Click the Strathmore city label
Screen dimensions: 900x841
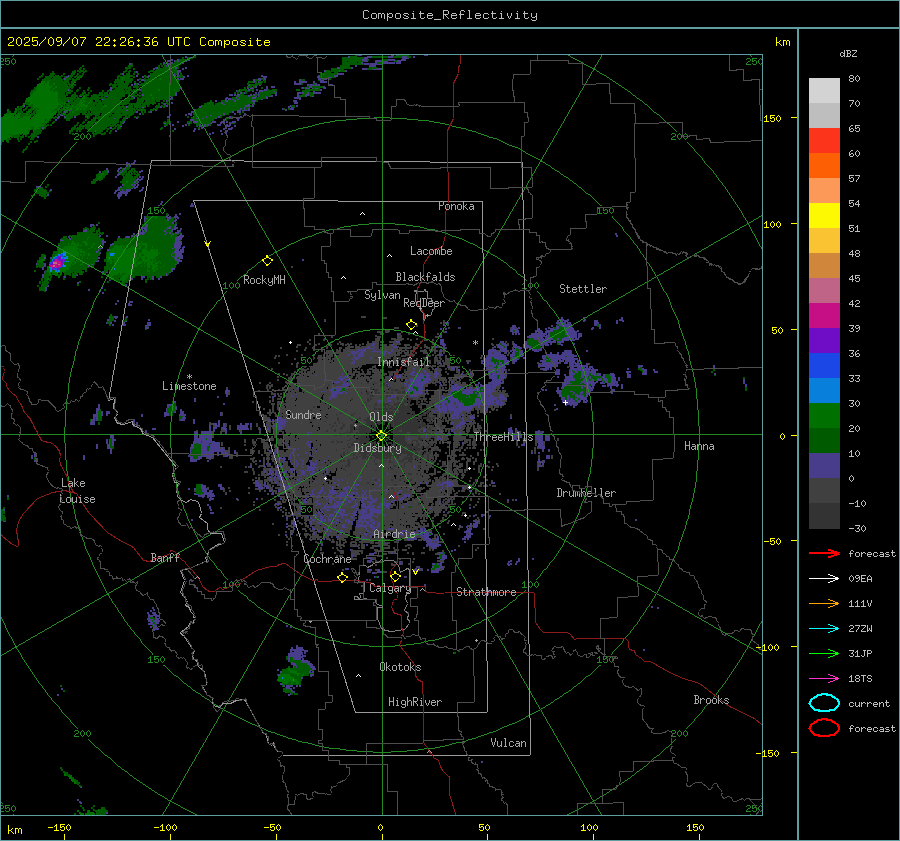click(x=486, y=592)
